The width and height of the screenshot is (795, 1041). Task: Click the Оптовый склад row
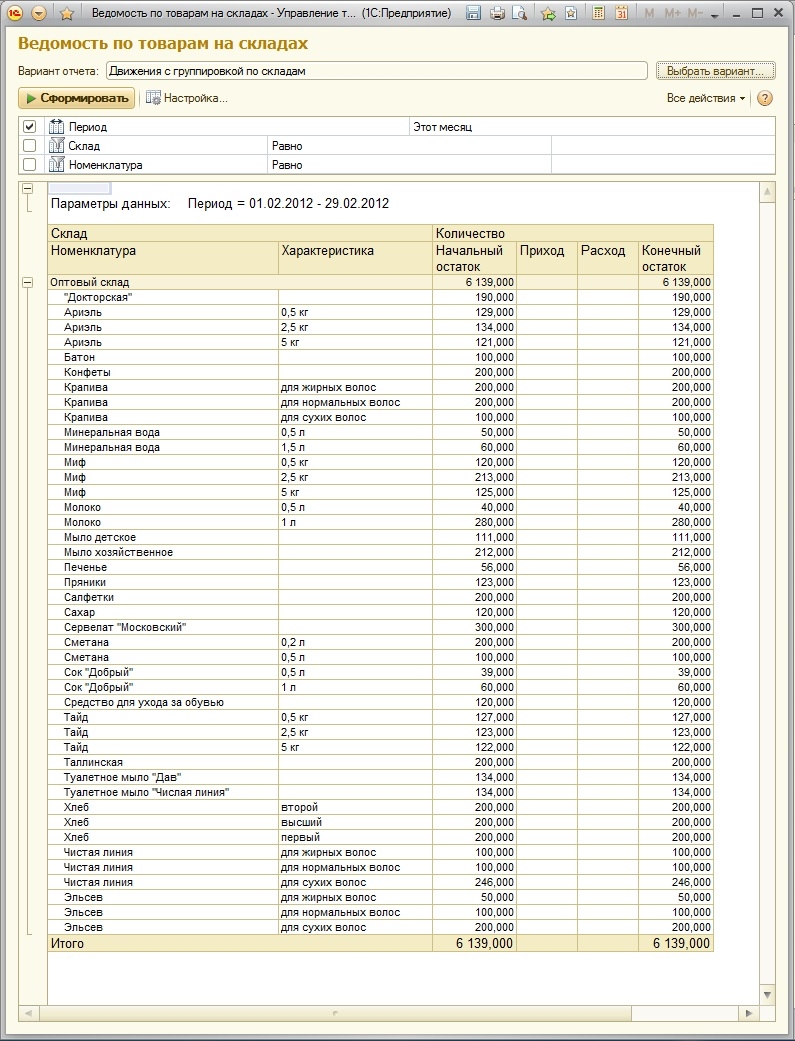[x=381, y=282]
